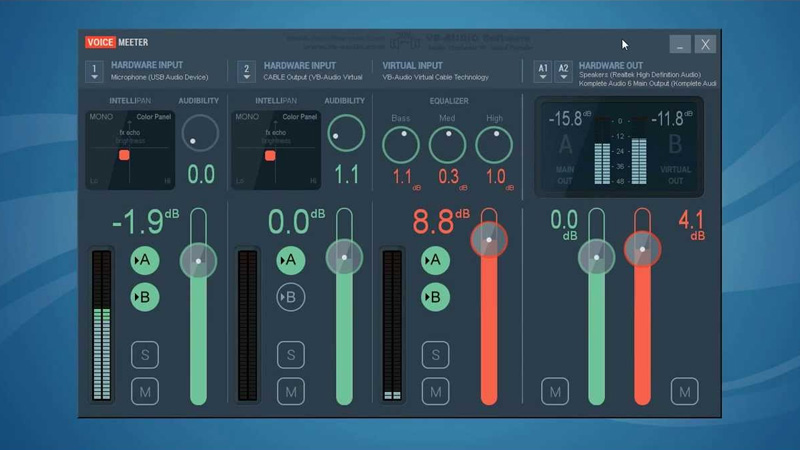Click the 0.0 audibility value on input 1
Image resolution: width=800 pixels, height=450 pixels.
click(201, 175)
